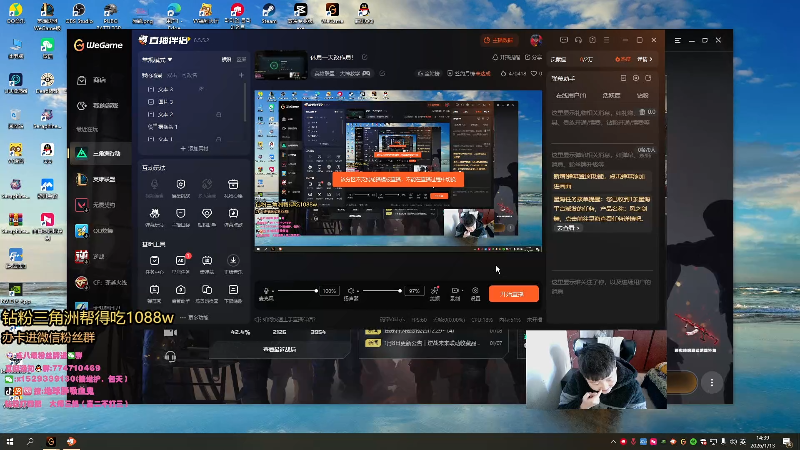Open the binoculars tool icon in interactive tools
Viewport: 800px width, 450px height.
154,213
